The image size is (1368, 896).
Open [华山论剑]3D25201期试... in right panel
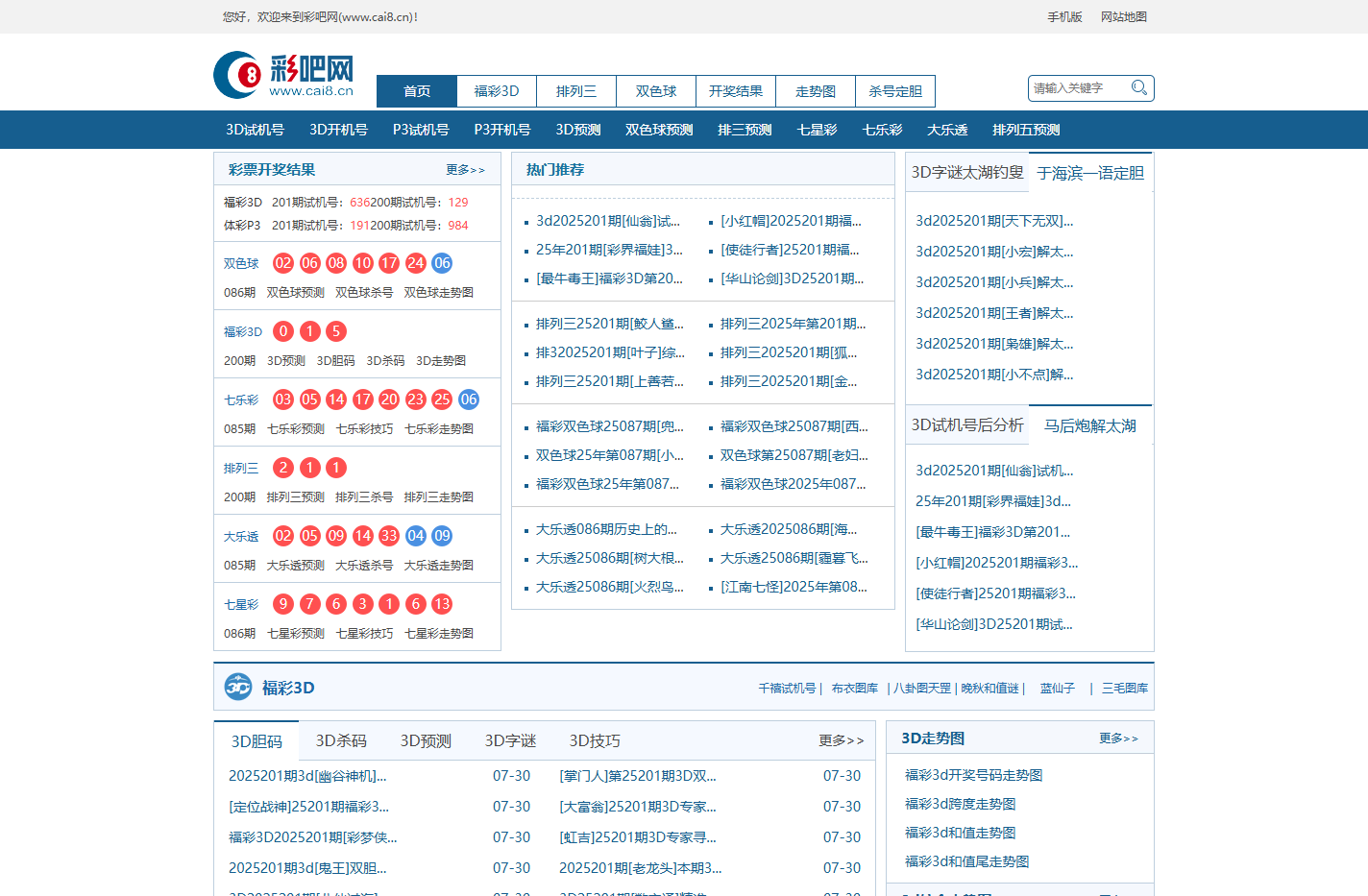pyautogui.click(x=994, y=624)
